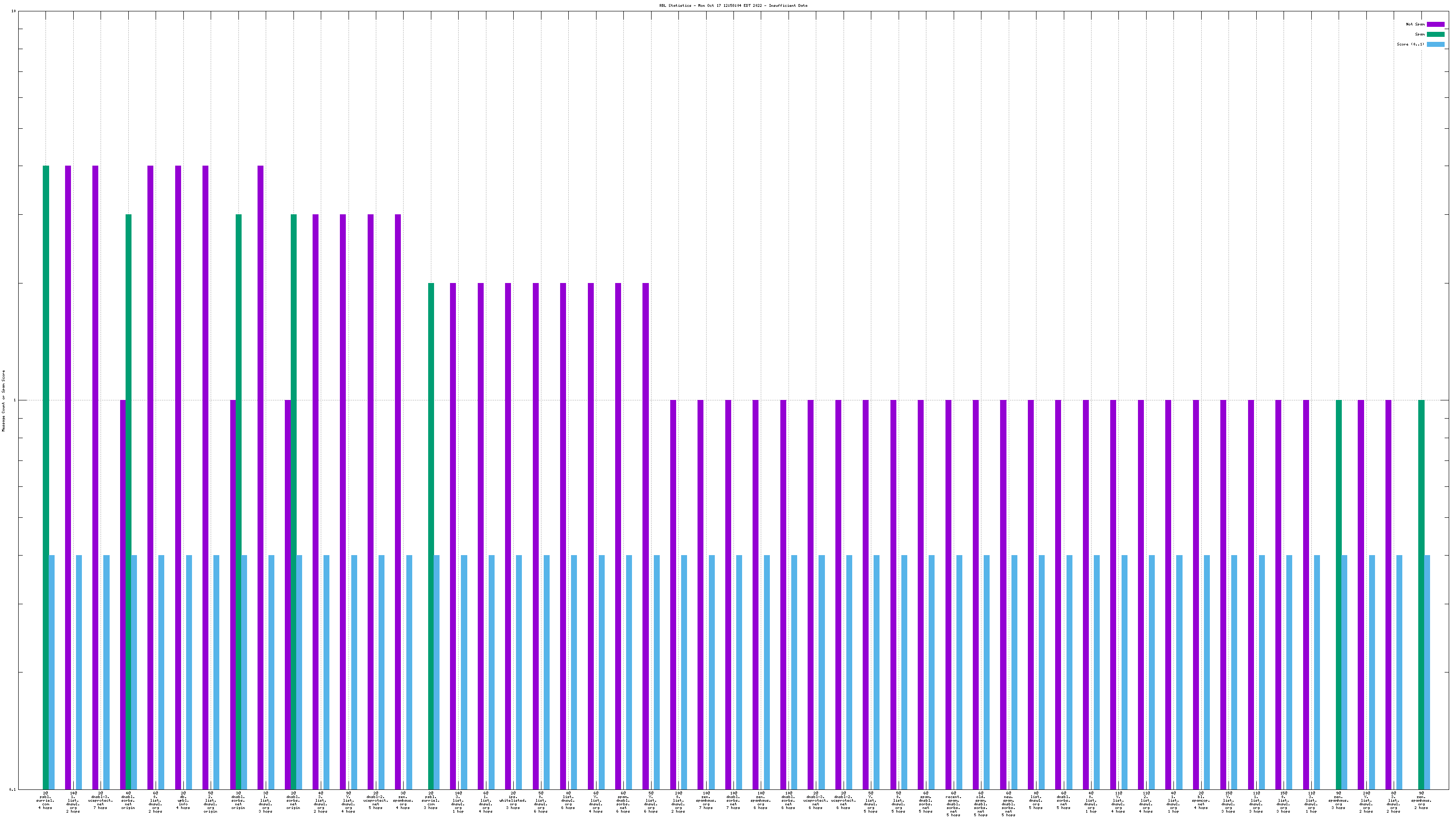The width and height of the screenshot is (1456, 819).
Task: Click the 'Message Count or Spam Score' axis label
Action: coord(3,400)
